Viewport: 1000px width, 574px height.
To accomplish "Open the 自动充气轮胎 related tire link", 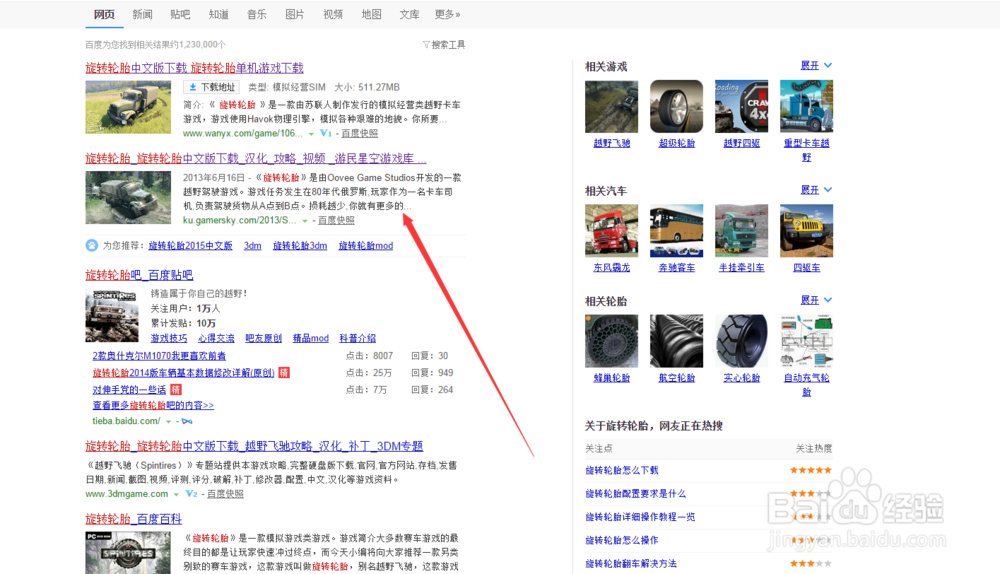I will pyautogui.click(x=807, y=385).
